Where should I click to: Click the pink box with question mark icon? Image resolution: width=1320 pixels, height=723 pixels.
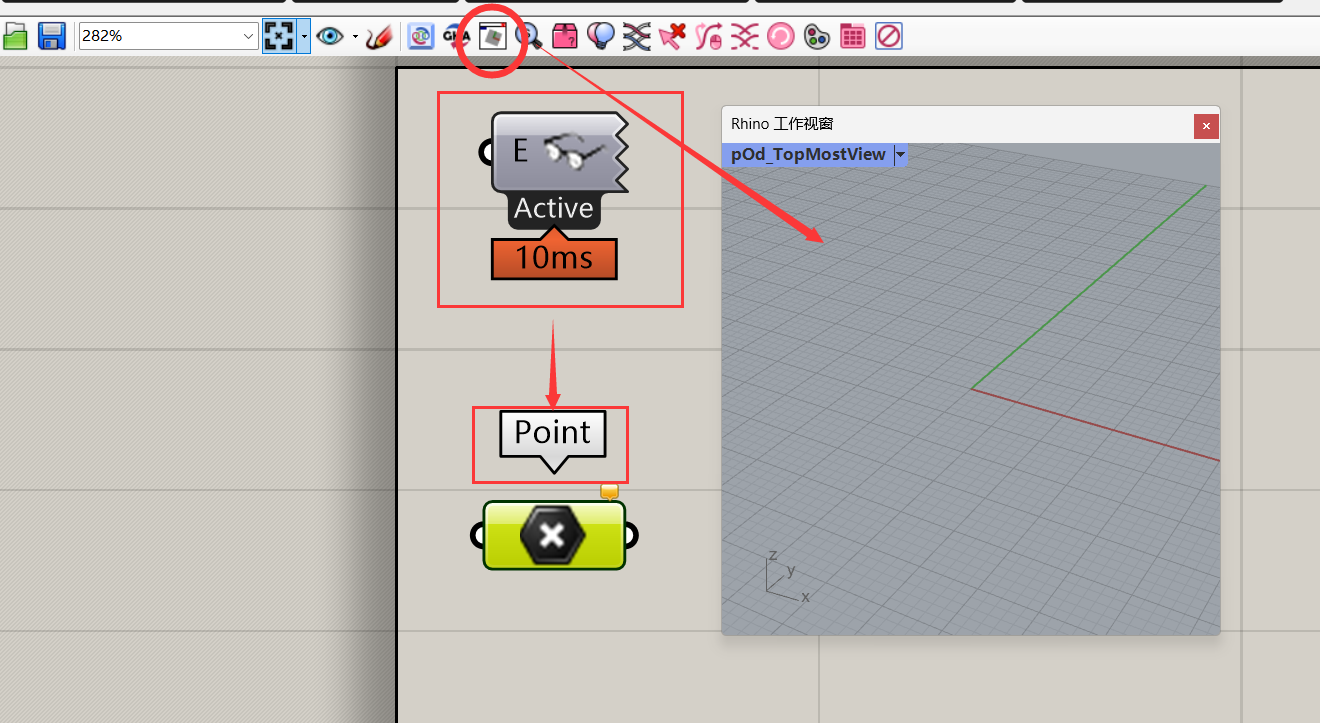tap(565, 37)
